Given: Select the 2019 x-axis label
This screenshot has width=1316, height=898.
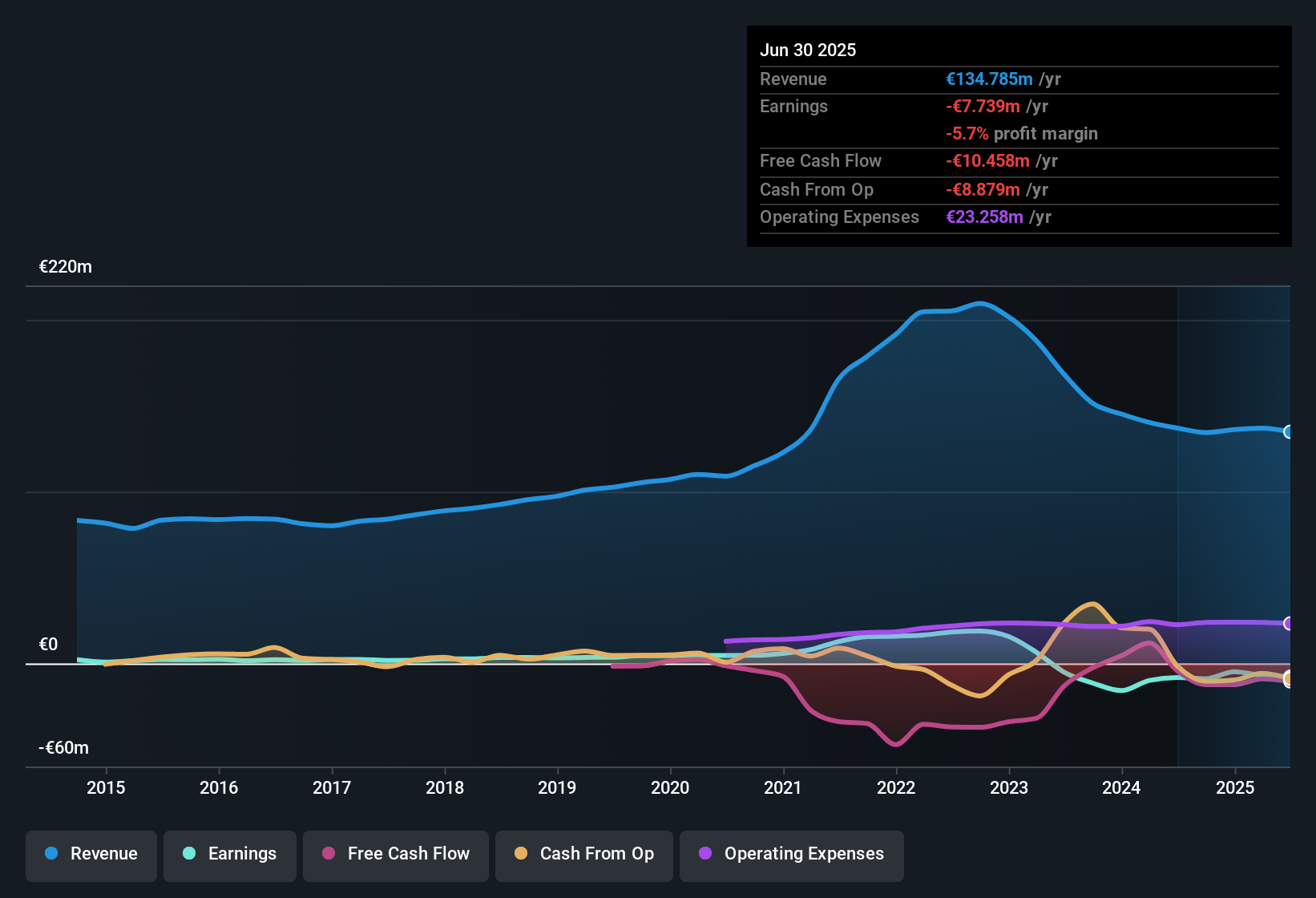Looking at the screenshot, I should [x=557, y=787].
